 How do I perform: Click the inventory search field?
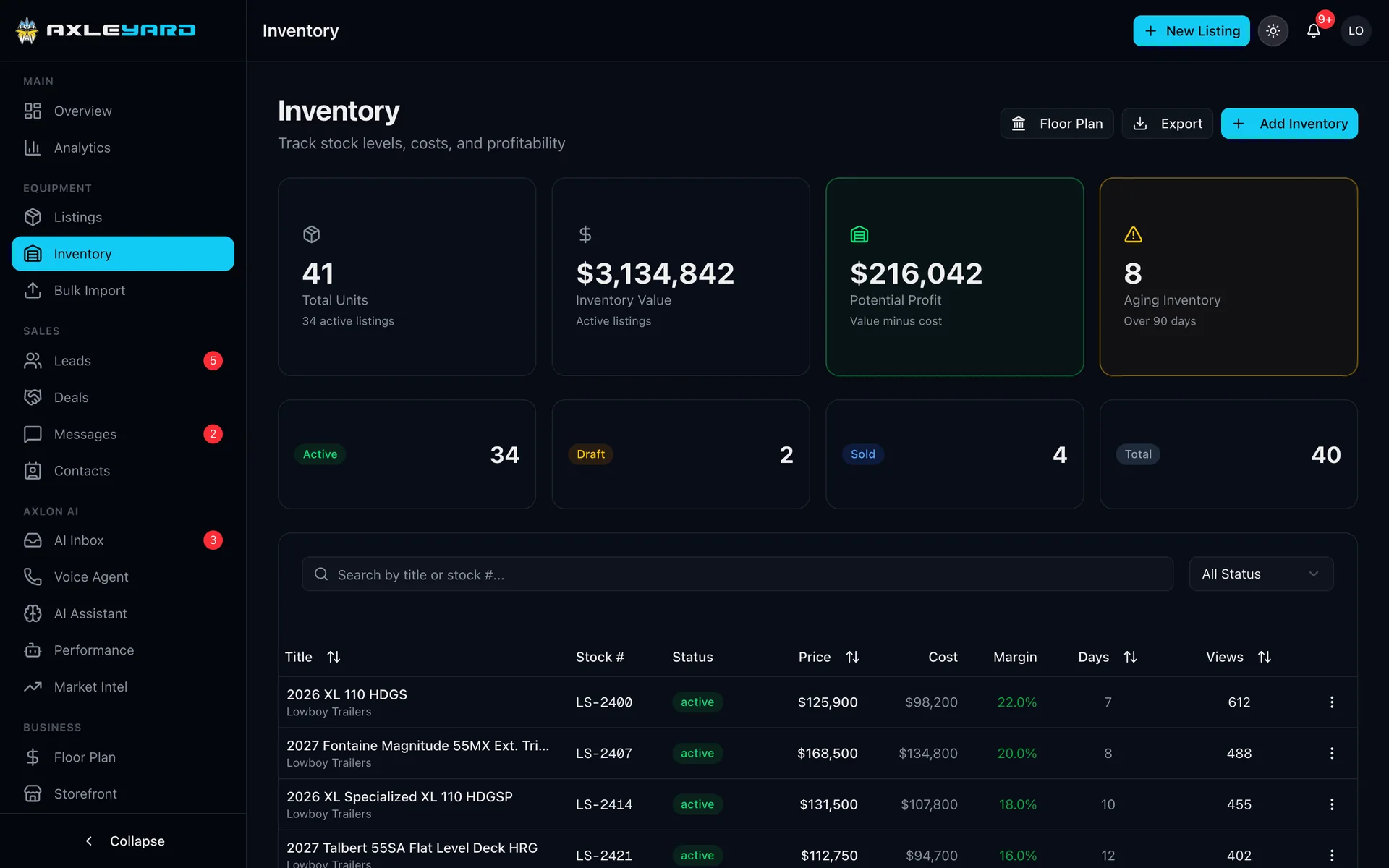[x=737, y=574]
